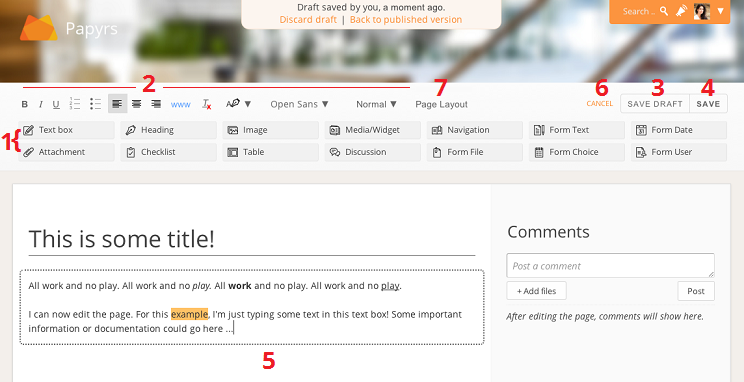Open the Open Sans font dropdown
The width and height of the screenshot is (744, 382).
click(x=299, y=104)
